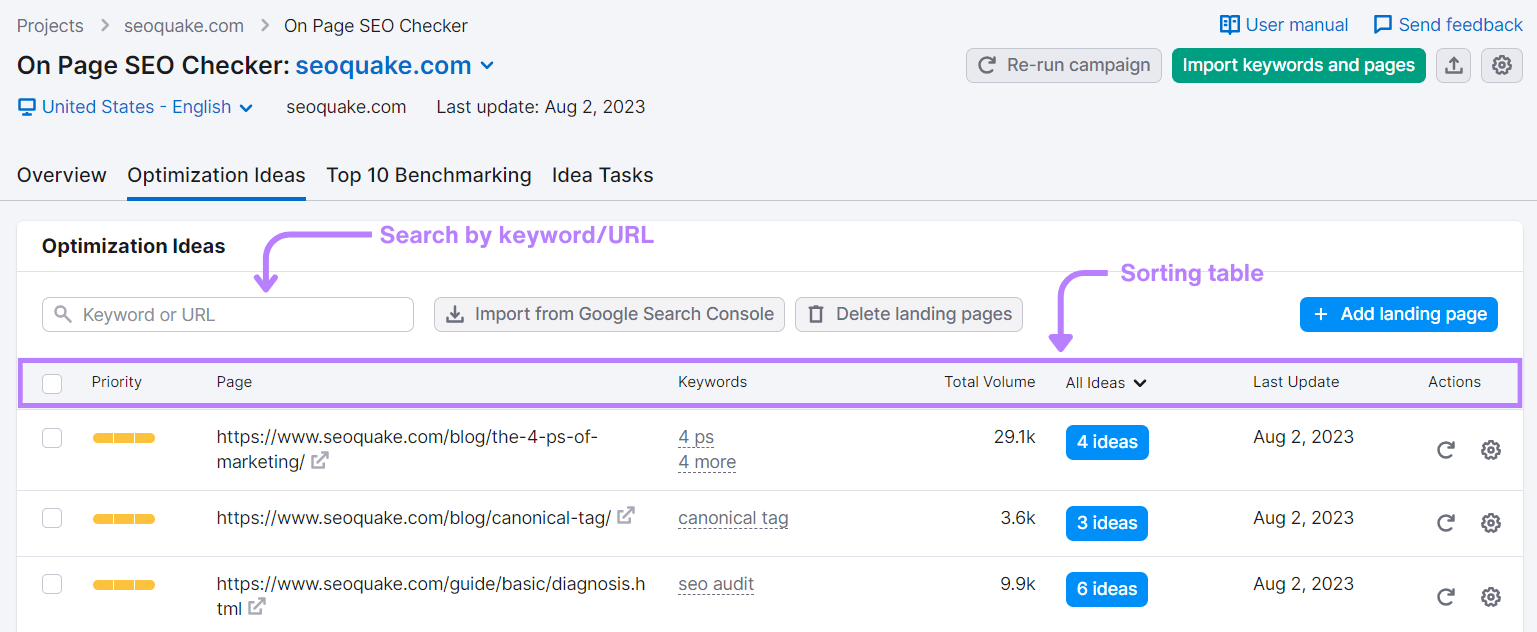Click refresh icon for the diagnosis.html row
The width and height of the screenshot is (1537, 632).
pos(1445,597)
